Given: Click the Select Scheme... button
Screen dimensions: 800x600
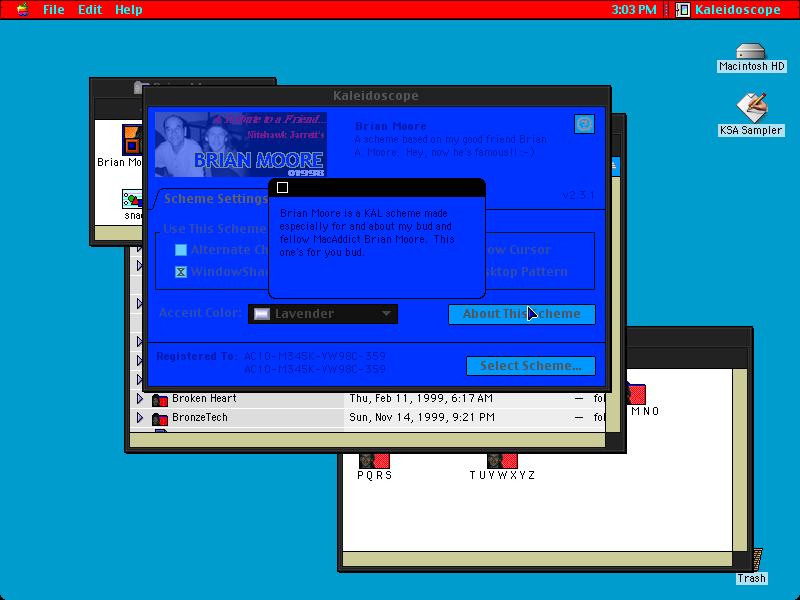Looking at the screenshot, I should tap(531, 366).
